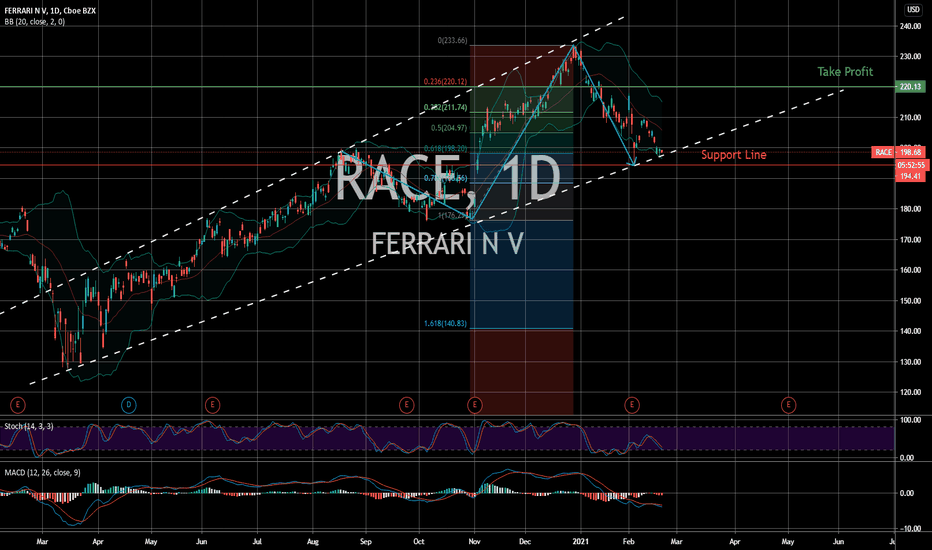Click the Aug time axis label

pos(313,542)
